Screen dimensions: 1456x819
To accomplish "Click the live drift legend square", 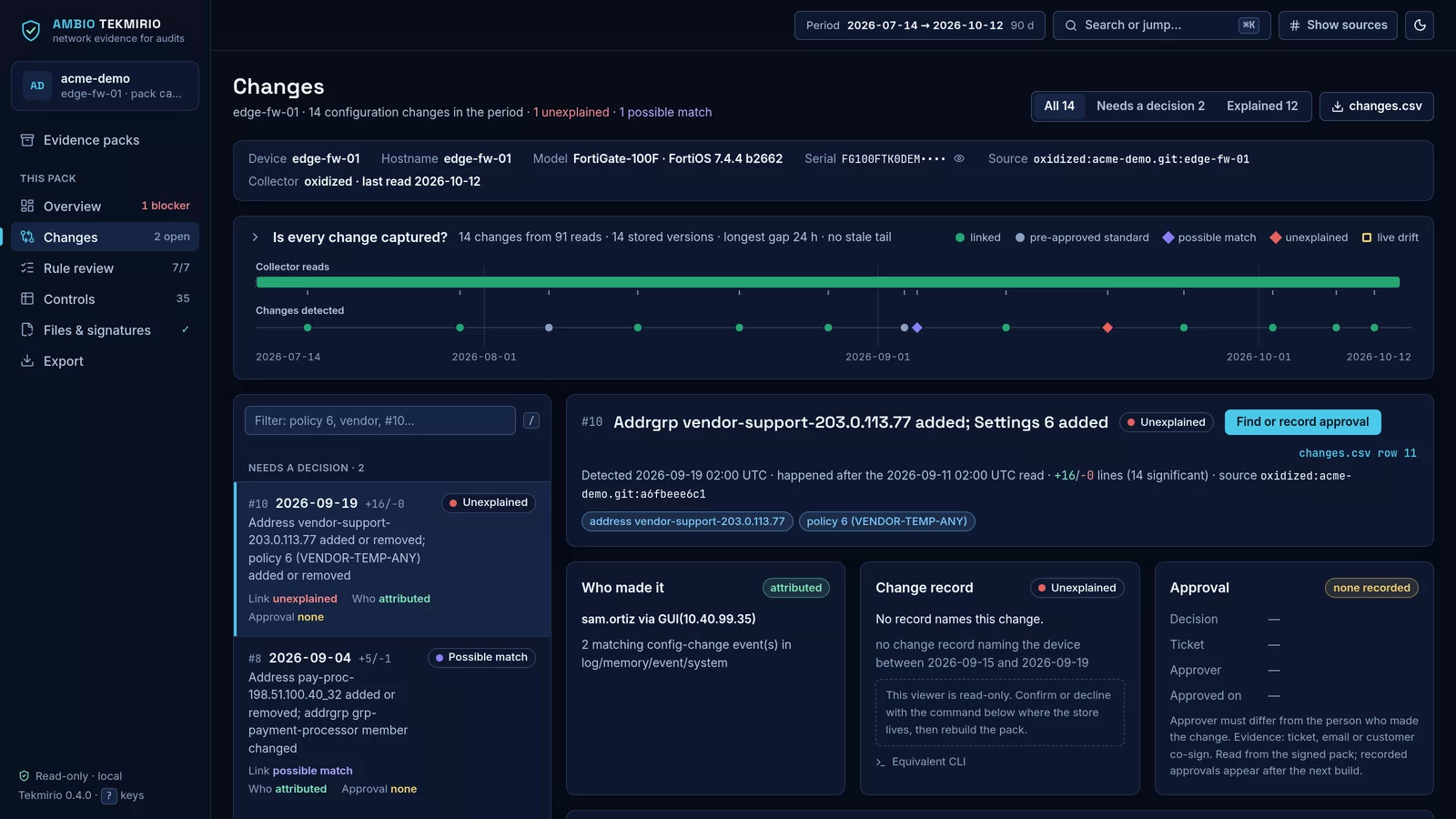I will [1367, 238].
